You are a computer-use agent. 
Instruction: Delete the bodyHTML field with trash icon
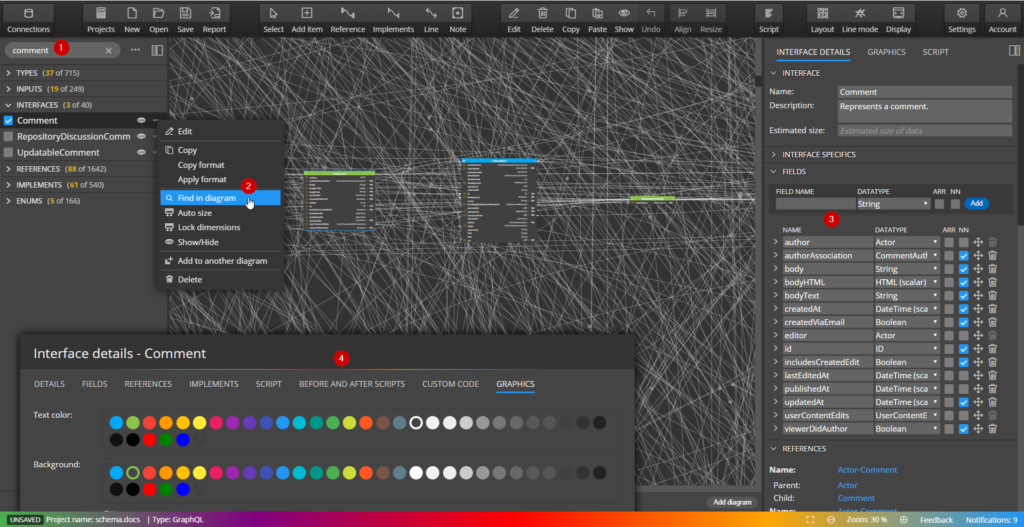(x=992, y=282)
